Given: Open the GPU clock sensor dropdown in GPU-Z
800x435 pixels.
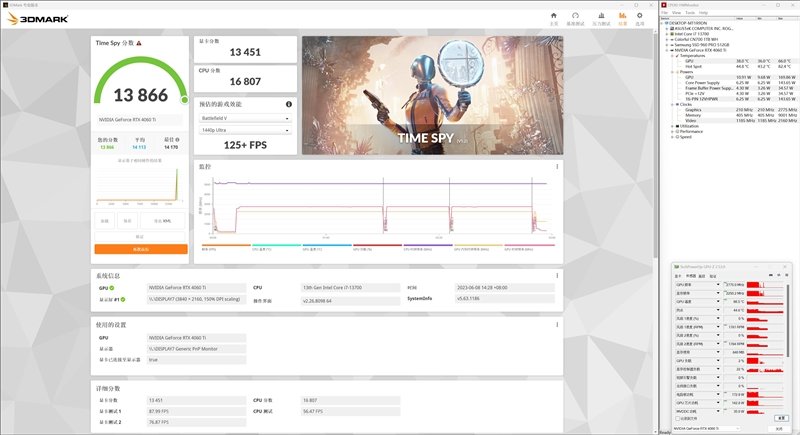Looking at the screenshot, I should 718,285.
